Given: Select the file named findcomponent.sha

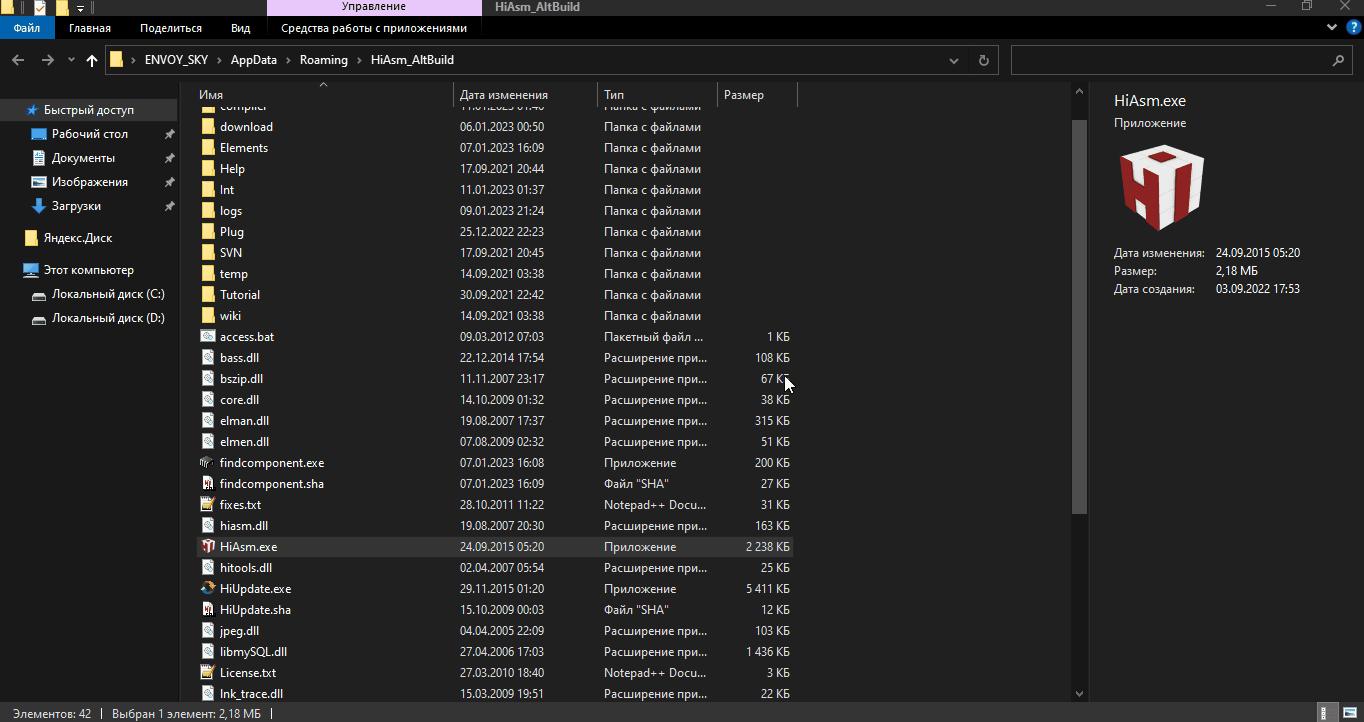Looking at the screenshot, I should [x=272, y=484].
